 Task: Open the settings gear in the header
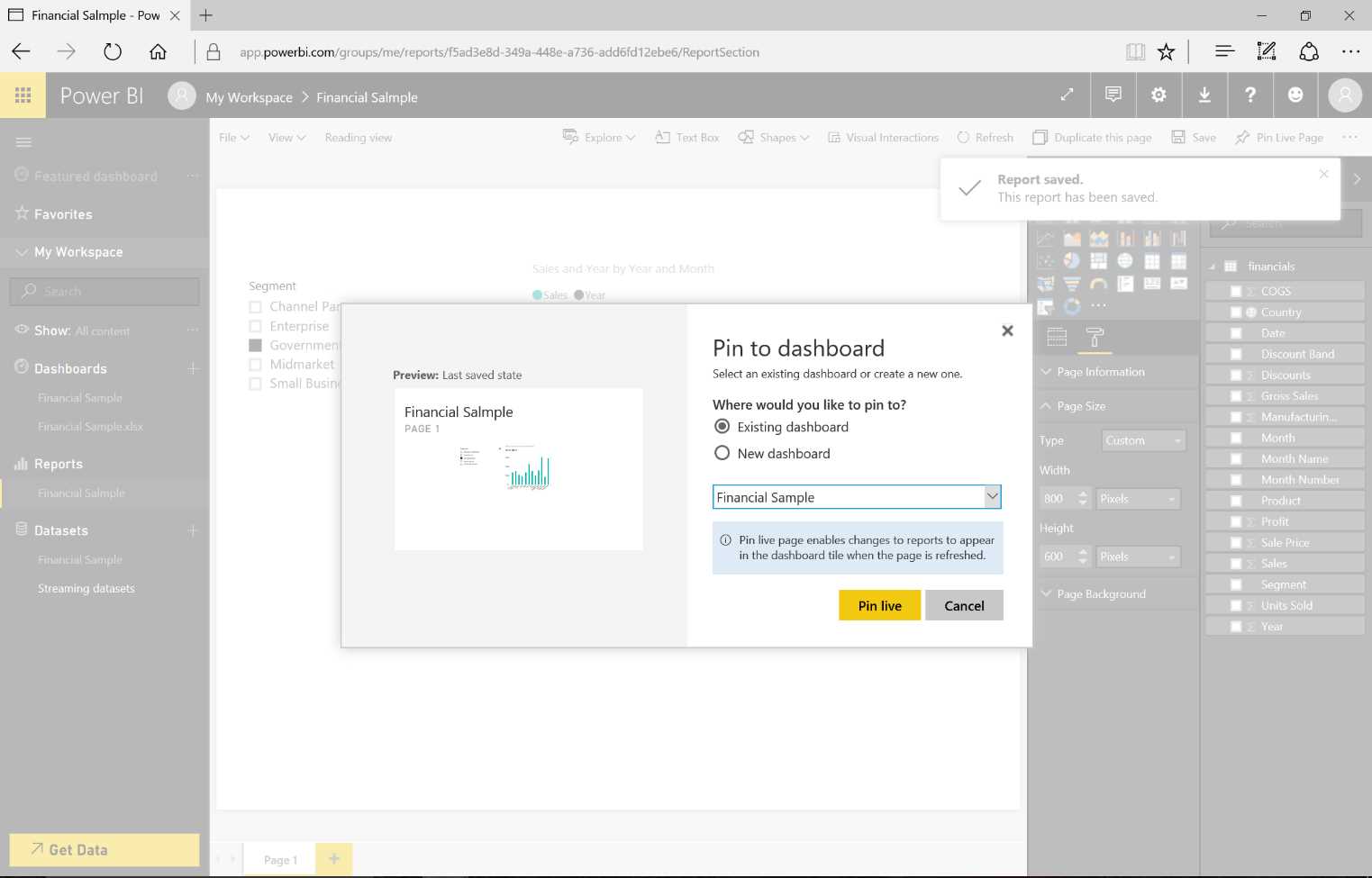click(1158, 95)
